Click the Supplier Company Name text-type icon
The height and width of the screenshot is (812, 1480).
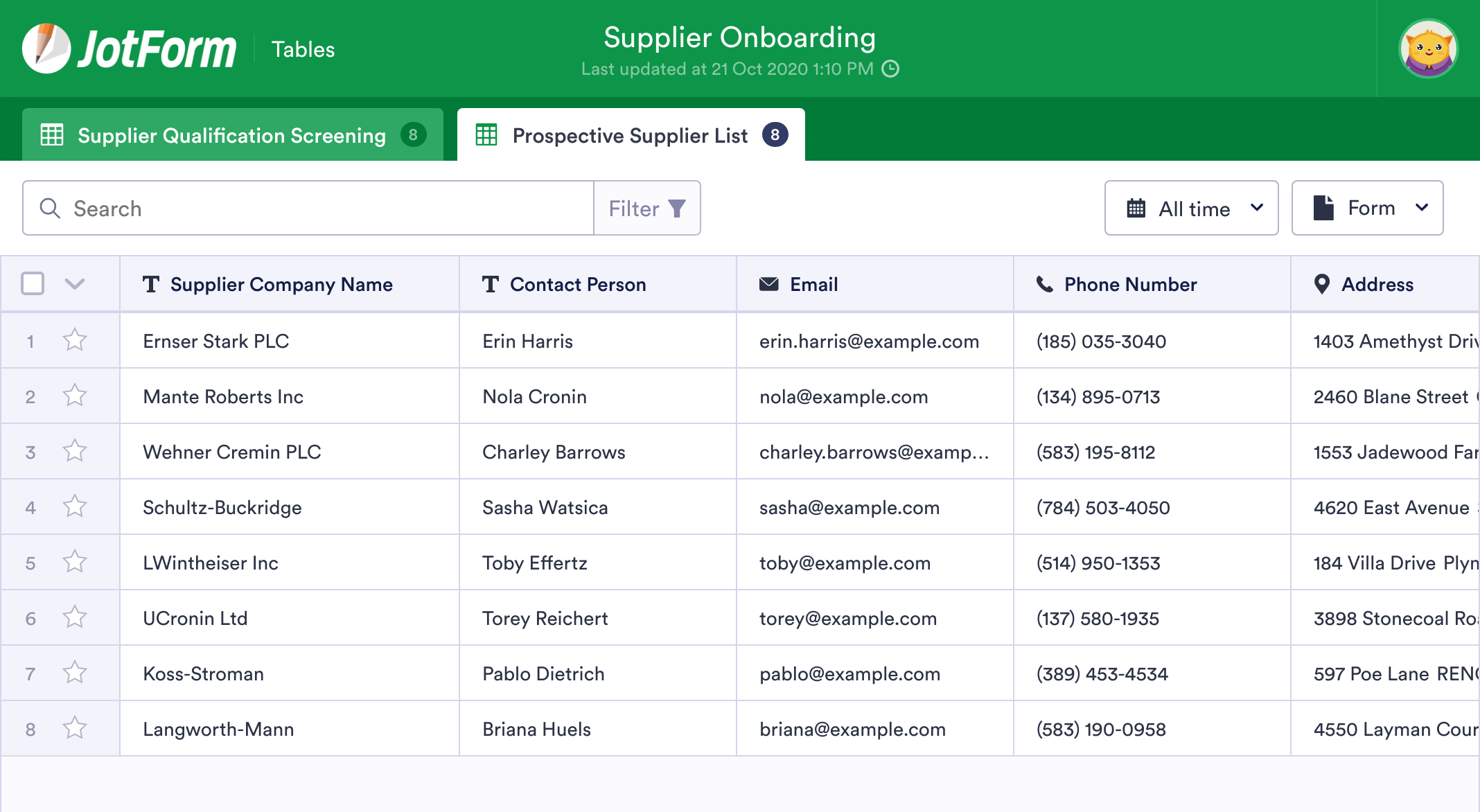151,284
